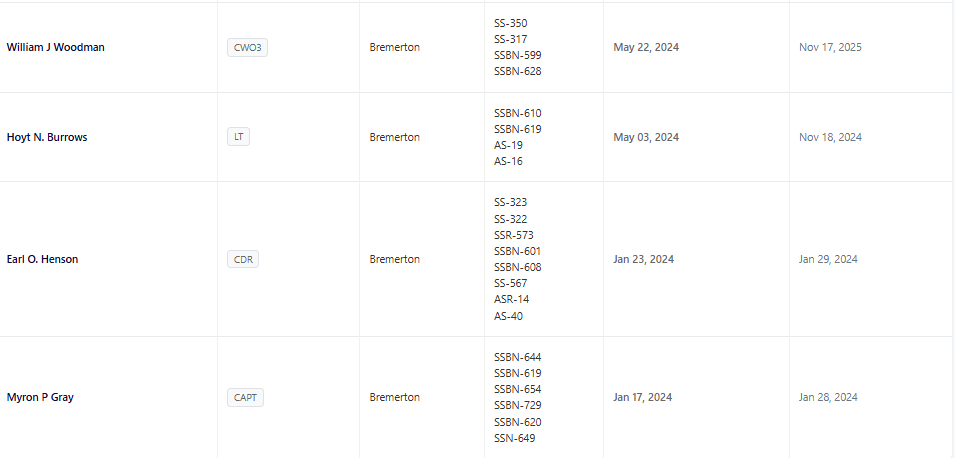Click Bremerton in Myron P Gray's row
This screenshot has height=458, width=955.
coord(394,397)
